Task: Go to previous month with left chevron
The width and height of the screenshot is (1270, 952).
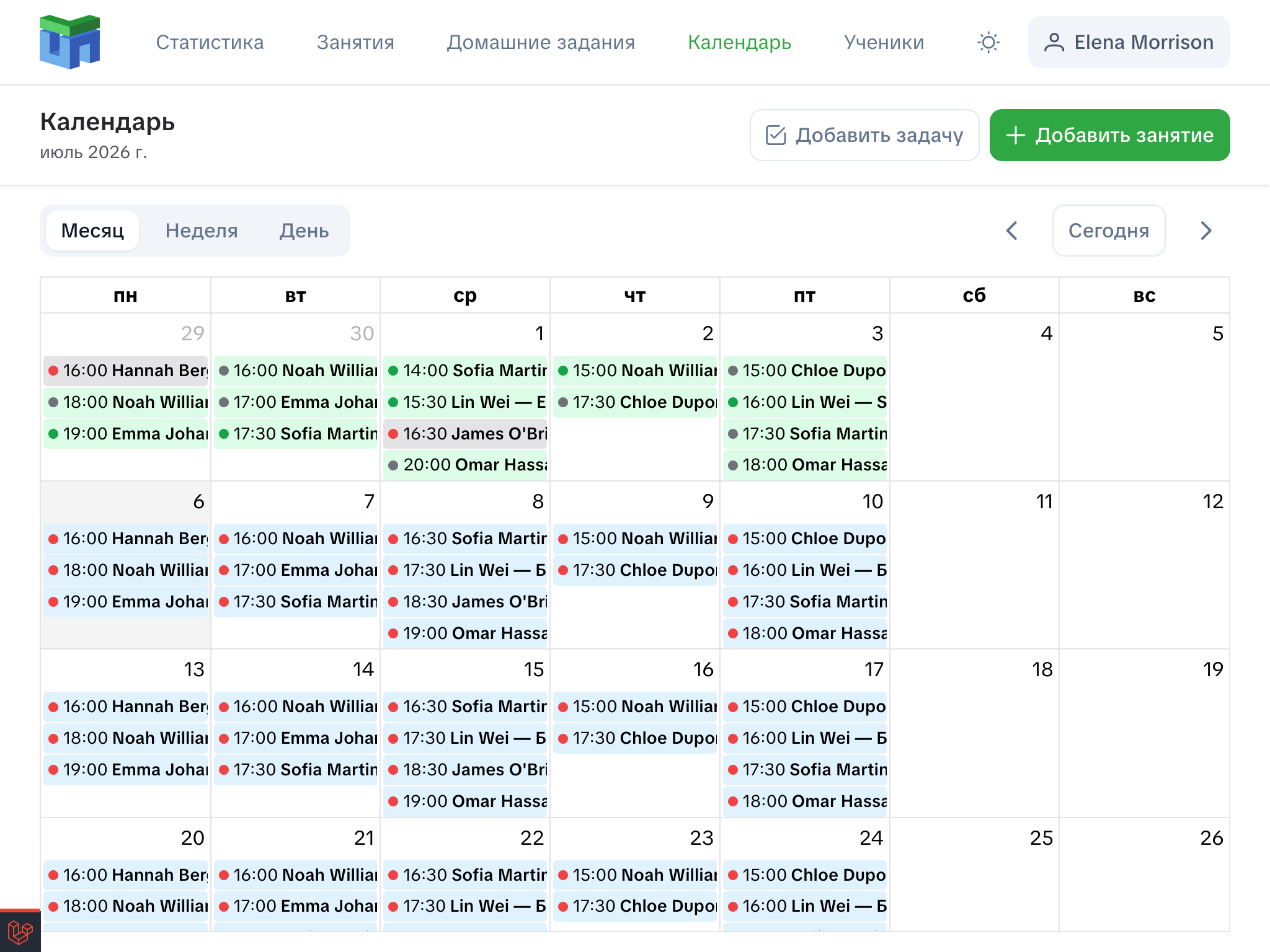Action: point(1012,231)
